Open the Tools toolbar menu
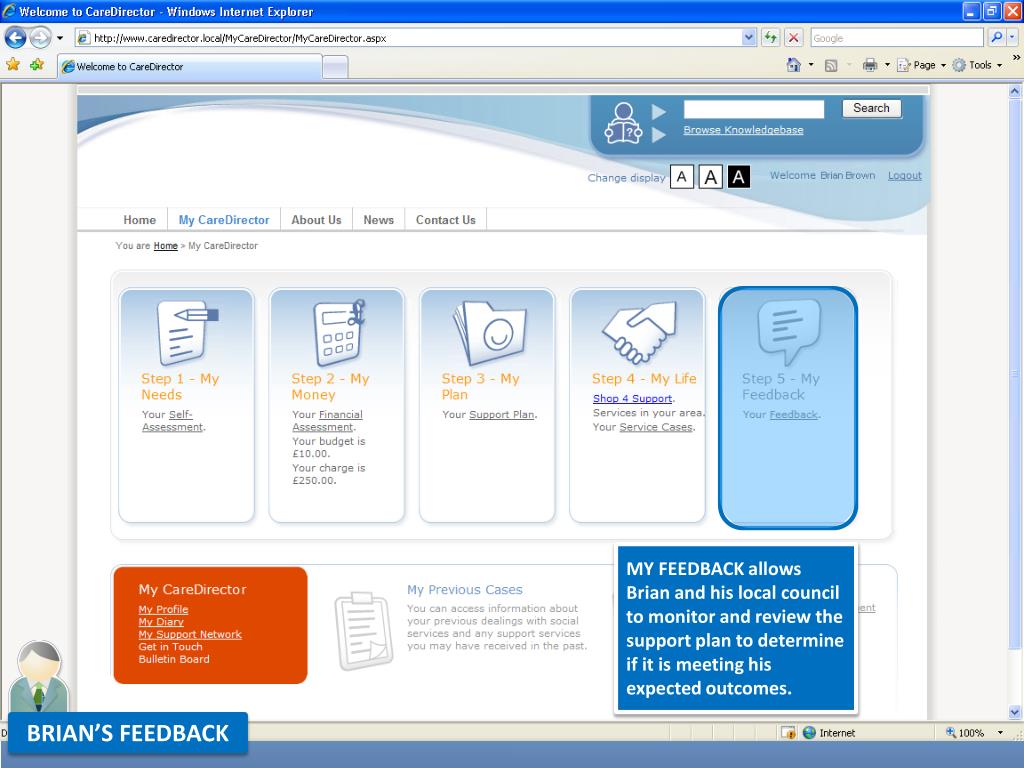This screenshot has height=768, width=1024. tap(977, 65)
